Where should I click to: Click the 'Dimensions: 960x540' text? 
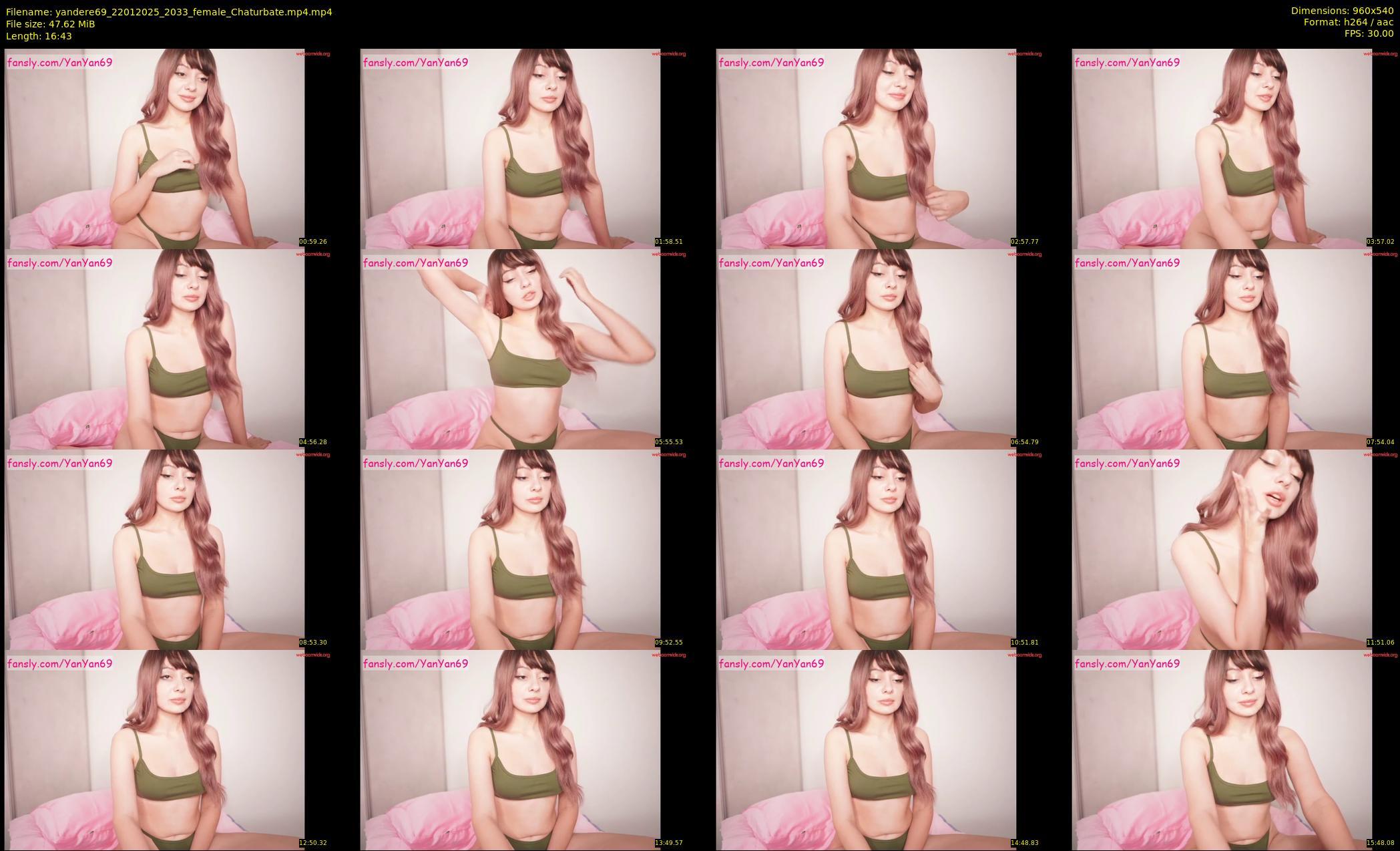coord(1342,11)
